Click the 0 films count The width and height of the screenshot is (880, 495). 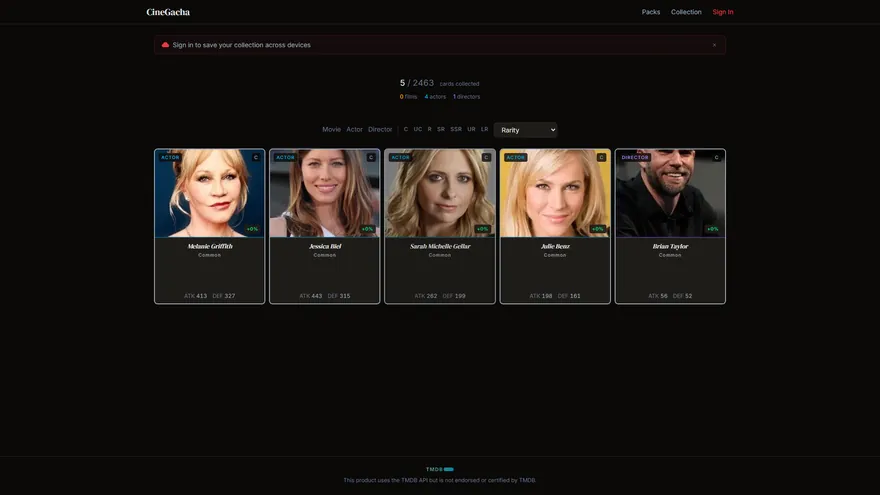[x=408, y=97]
